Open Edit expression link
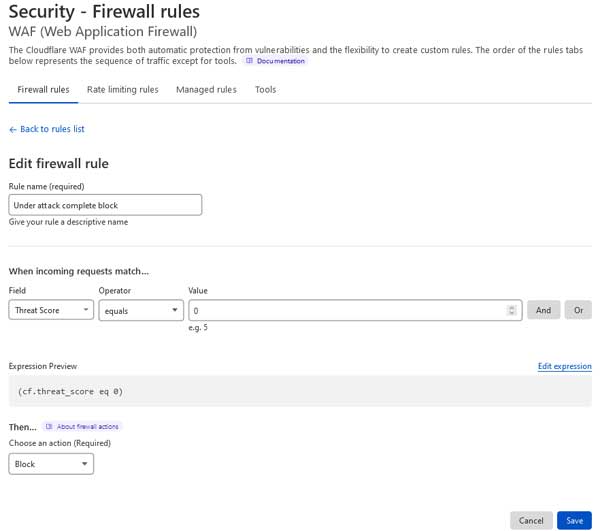This screenshot has width=600, height=531. click(564, 366)
